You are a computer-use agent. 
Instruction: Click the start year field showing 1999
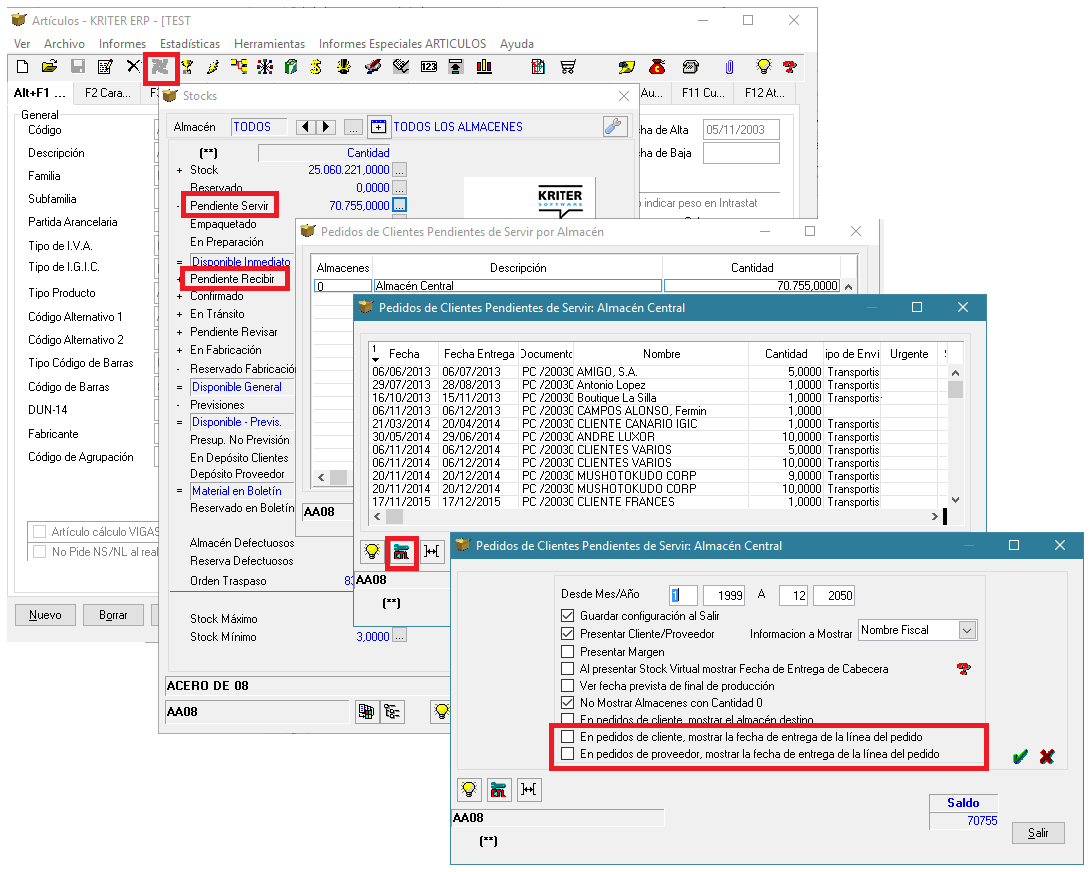(724, 595)
